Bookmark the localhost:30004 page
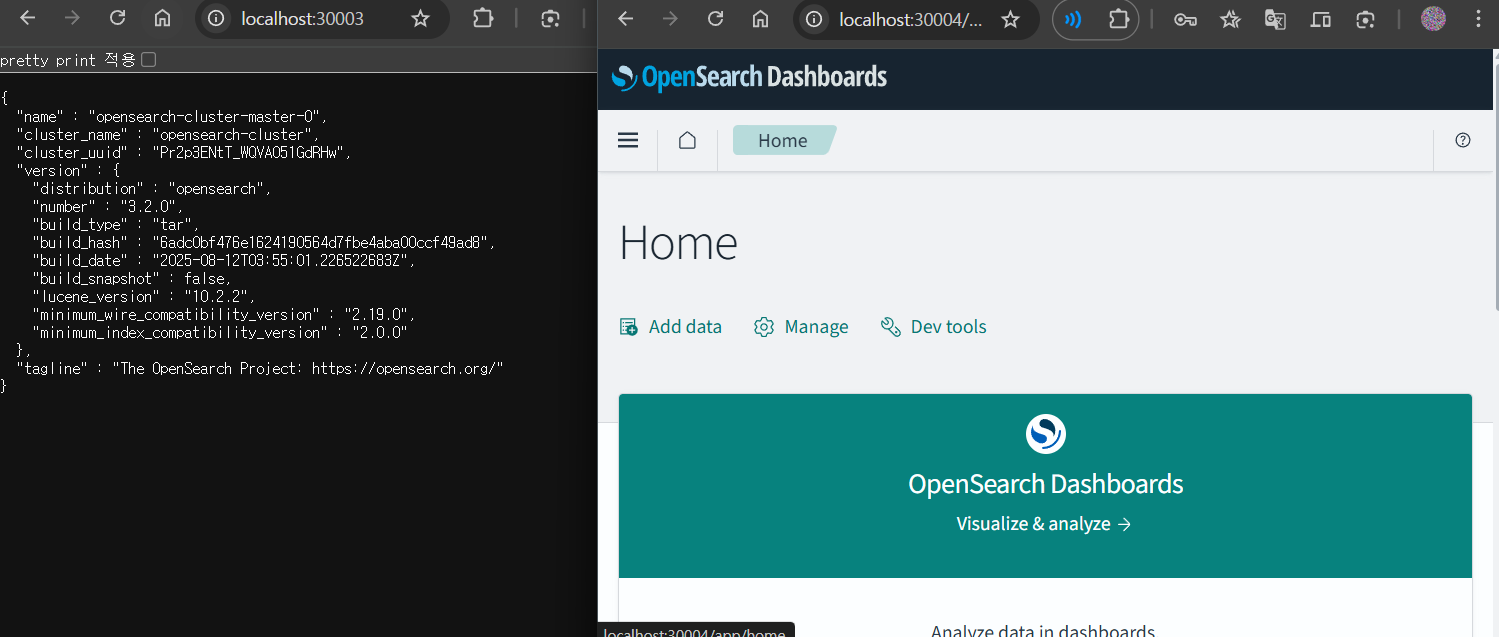This screenshot has width=1499, height=637. [x=1011, y=19]
